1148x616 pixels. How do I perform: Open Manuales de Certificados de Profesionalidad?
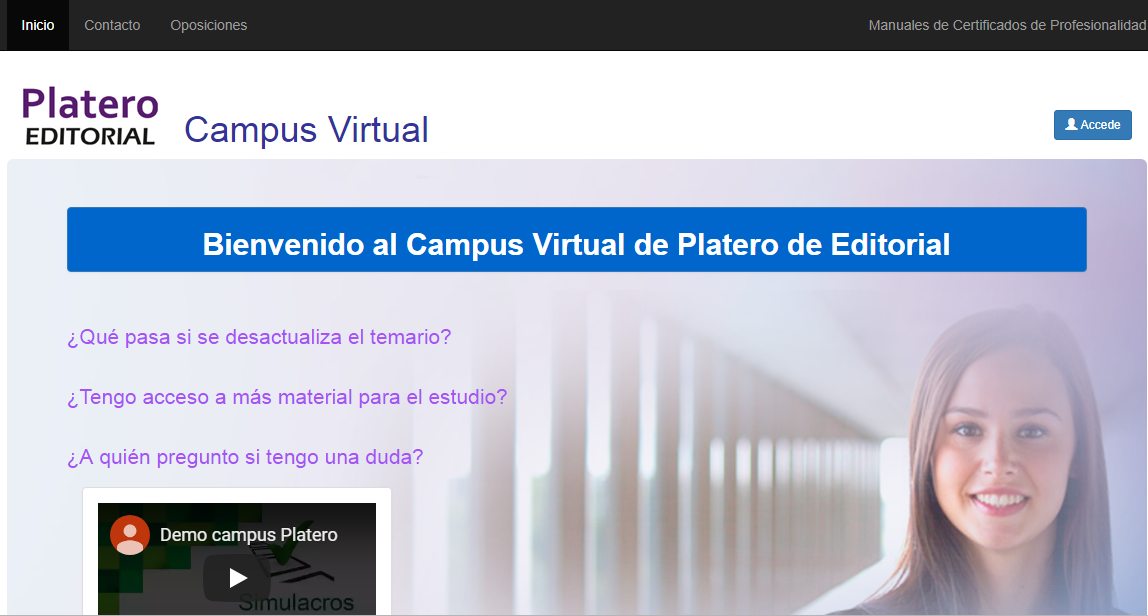(x=1007, y=25)
